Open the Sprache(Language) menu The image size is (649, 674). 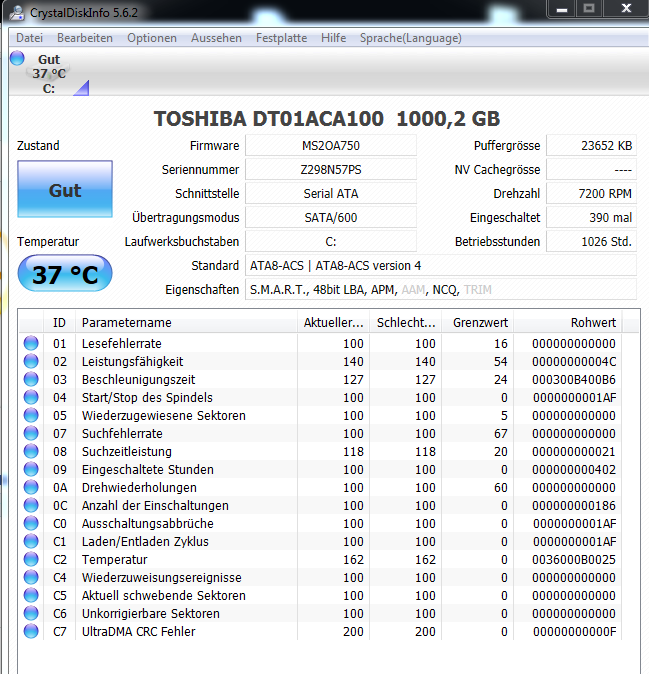coord(410,38)
